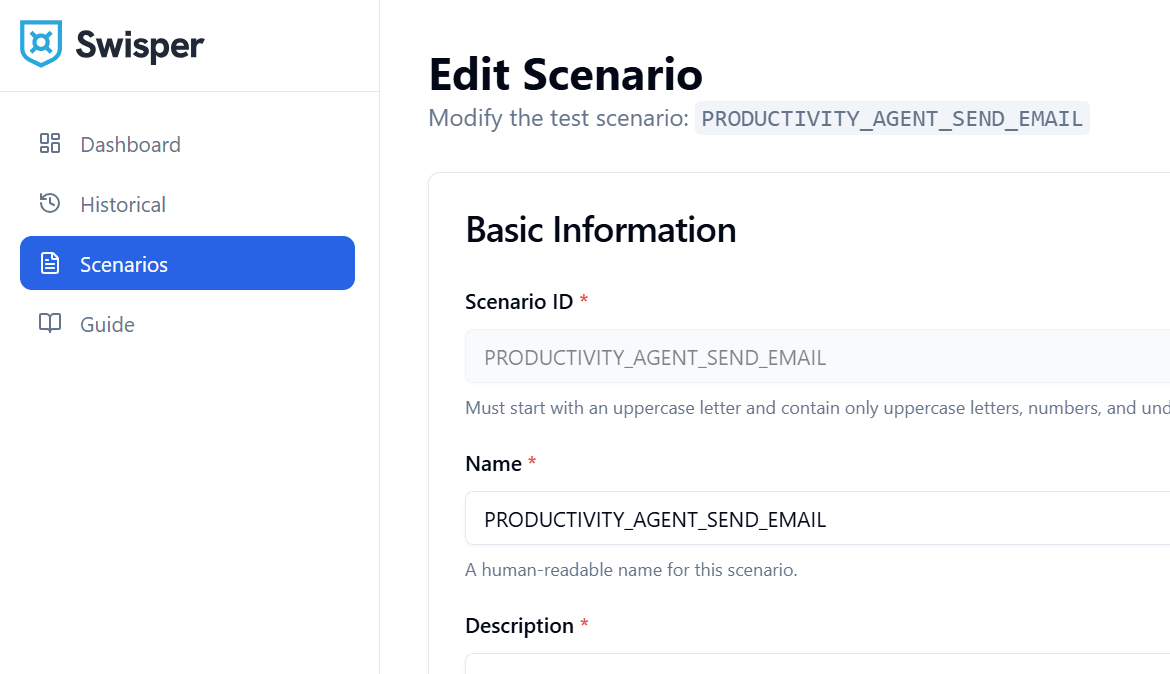This screenshot has width=1170, height=674.
Task: Open the Dashboard page
Action: [187, 144]
